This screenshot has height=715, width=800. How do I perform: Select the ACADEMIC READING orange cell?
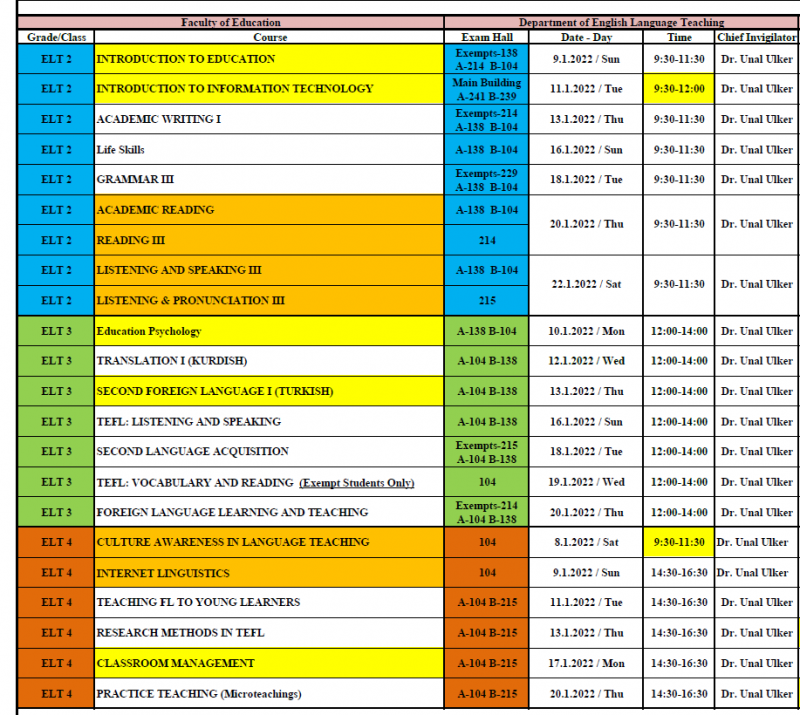coord(268,210)
